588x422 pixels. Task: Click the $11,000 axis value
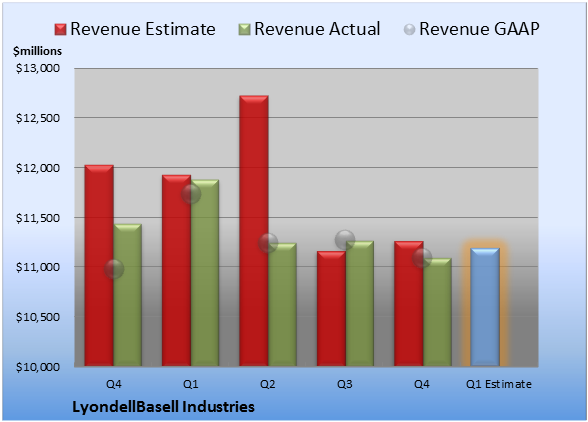click(x=38, y=267)
